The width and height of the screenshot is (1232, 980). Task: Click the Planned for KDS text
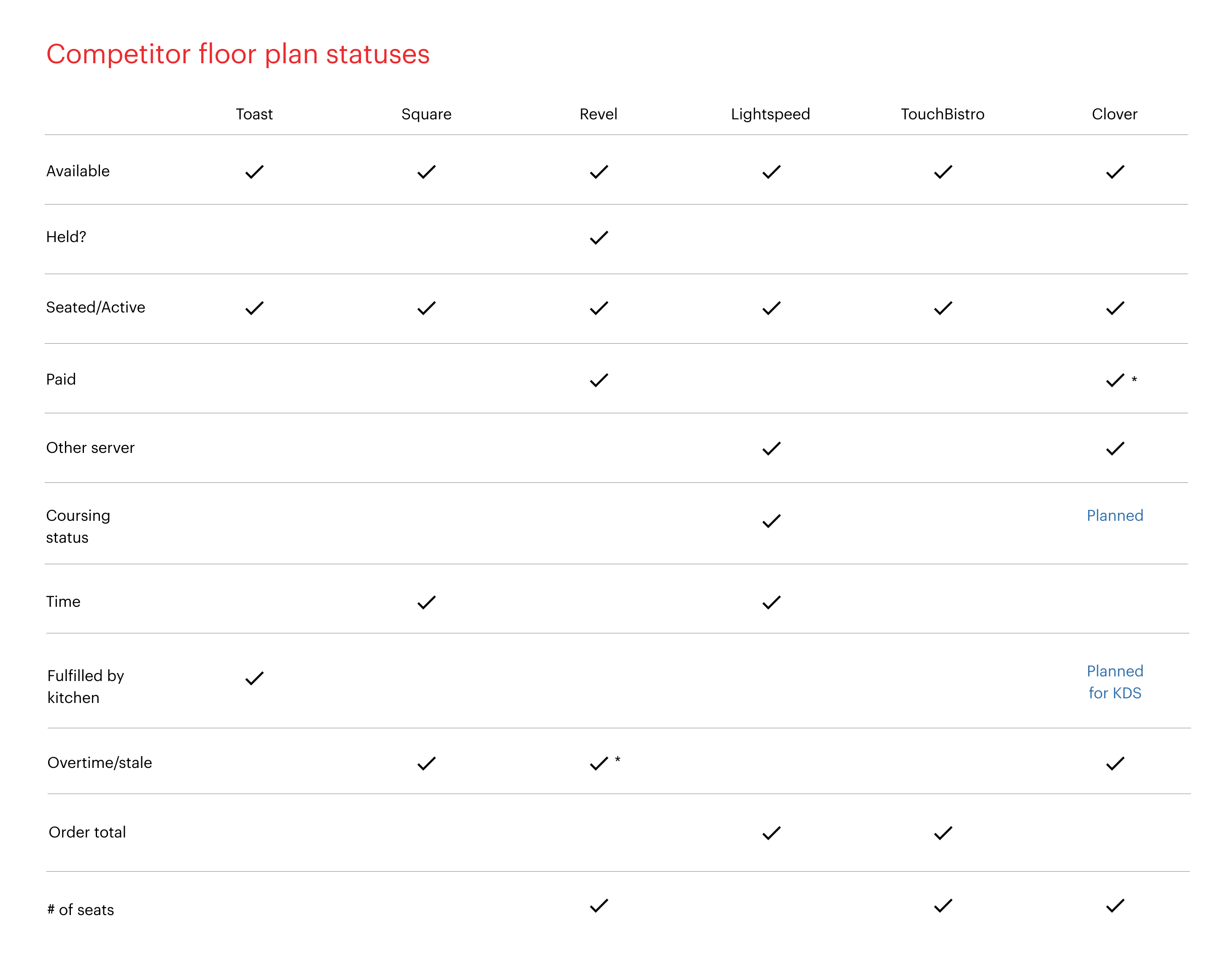tap(1115, 682)
